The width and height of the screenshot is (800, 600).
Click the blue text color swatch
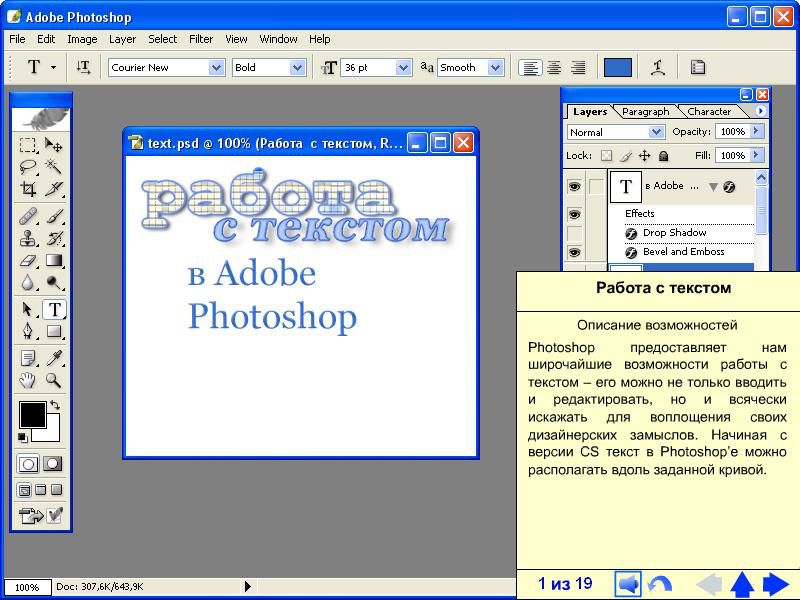618,67
